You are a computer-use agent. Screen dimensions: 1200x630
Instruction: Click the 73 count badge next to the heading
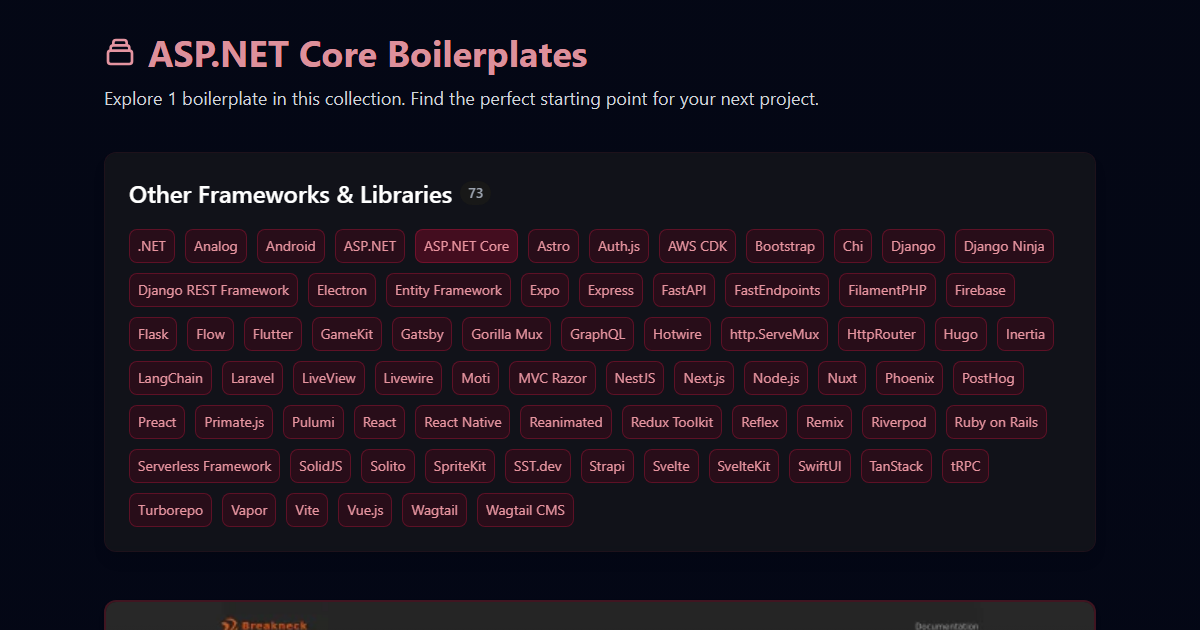[x=476, y=193]
